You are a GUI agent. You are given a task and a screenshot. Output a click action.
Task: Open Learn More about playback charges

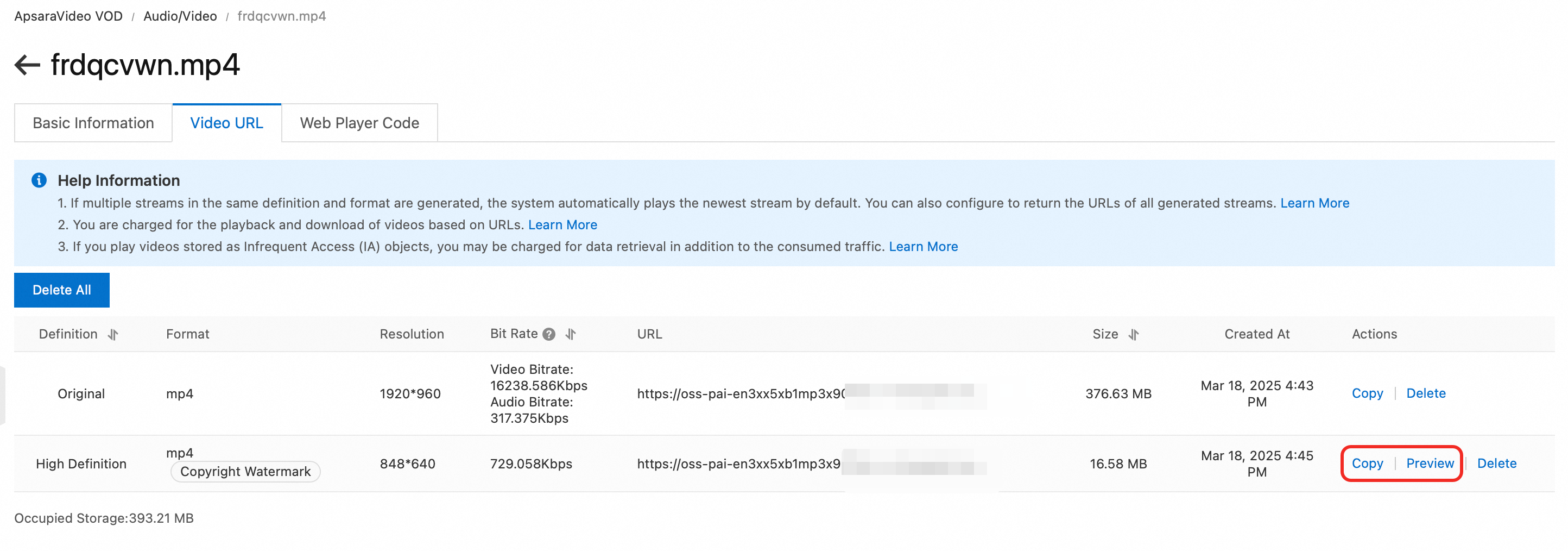coord(562,225)
